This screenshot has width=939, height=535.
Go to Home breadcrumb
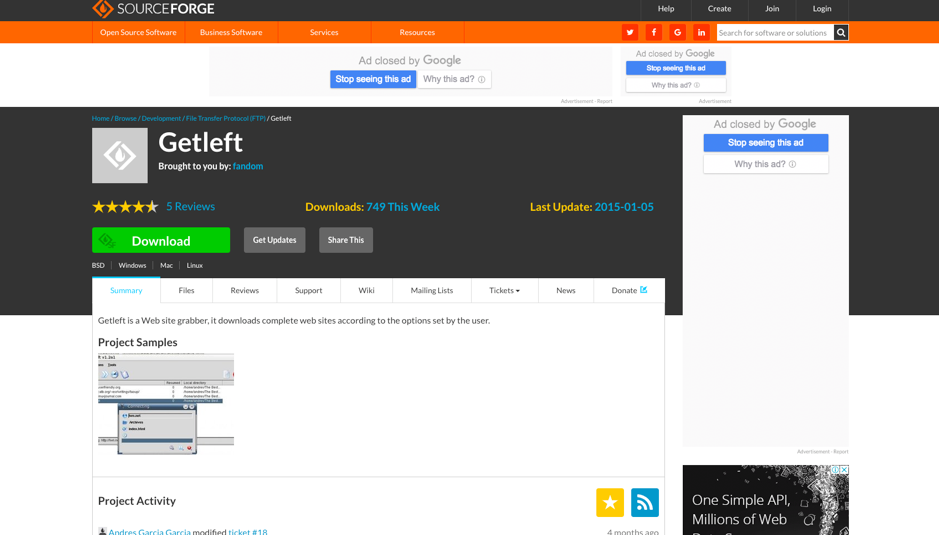click(x=101, y=119)
